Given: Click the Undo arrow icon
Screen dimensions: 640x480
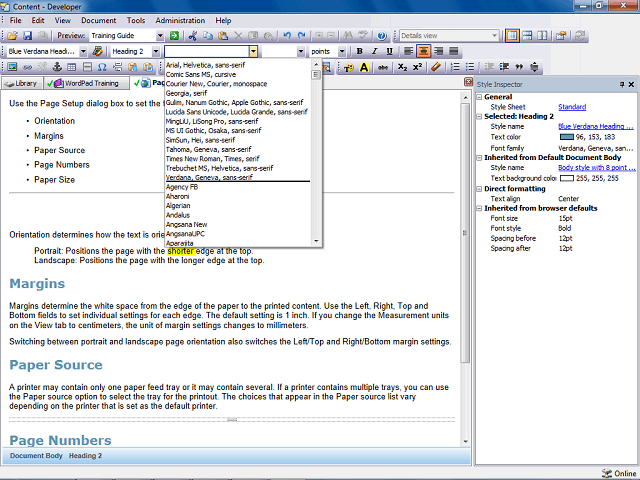Looking at the screenshot, I should [x=287, y=36].
